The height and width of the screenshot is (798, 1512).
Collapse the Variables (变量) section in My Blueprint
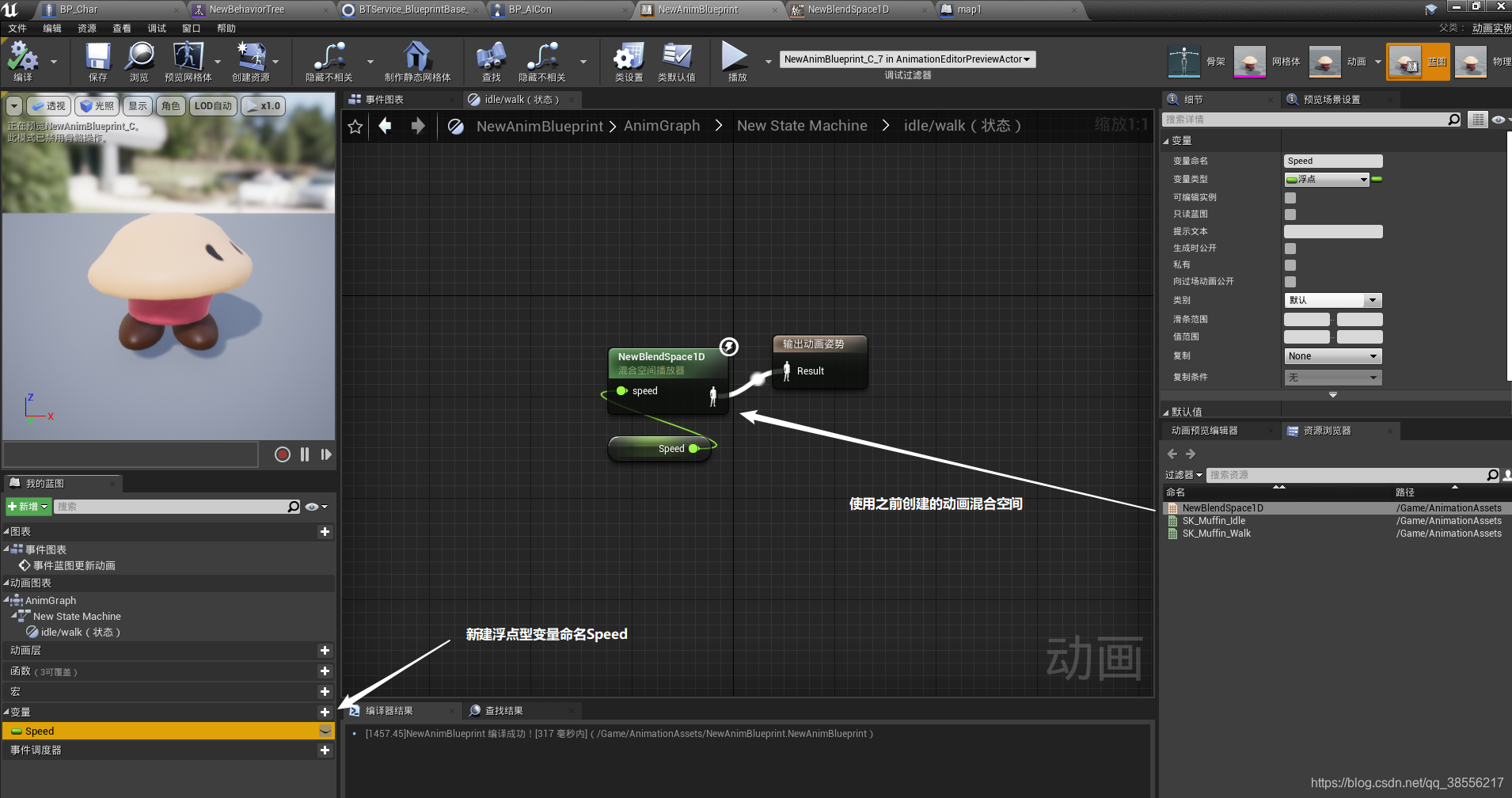[6, 712]
